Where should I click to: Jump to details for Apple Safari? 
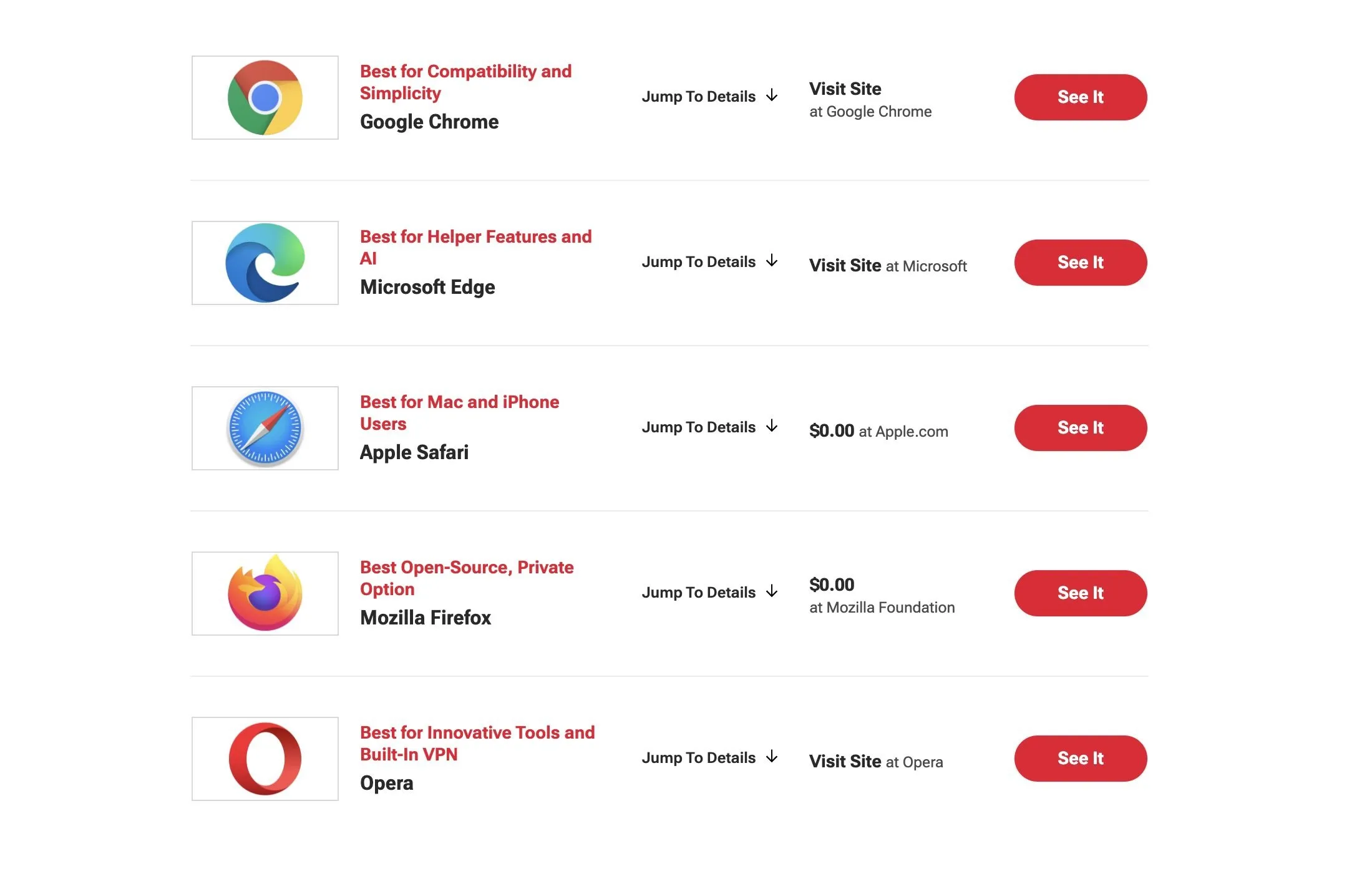point(709,427)
